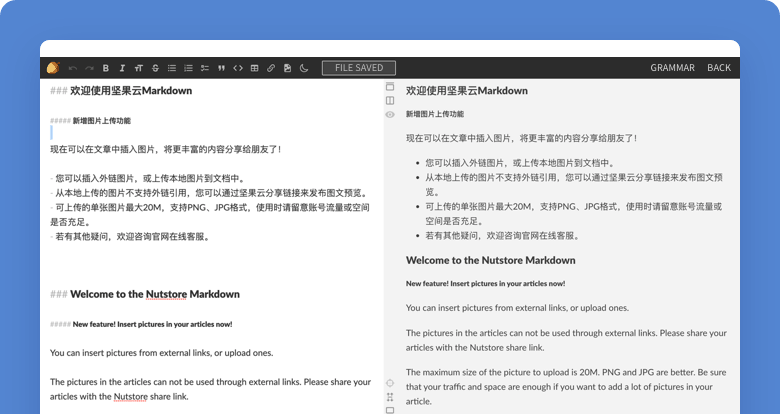Click the '### 欢迎使用坚果云Markdown' heading in editor
The height and width of the screenshot is (414, 780).
point(121,91)
